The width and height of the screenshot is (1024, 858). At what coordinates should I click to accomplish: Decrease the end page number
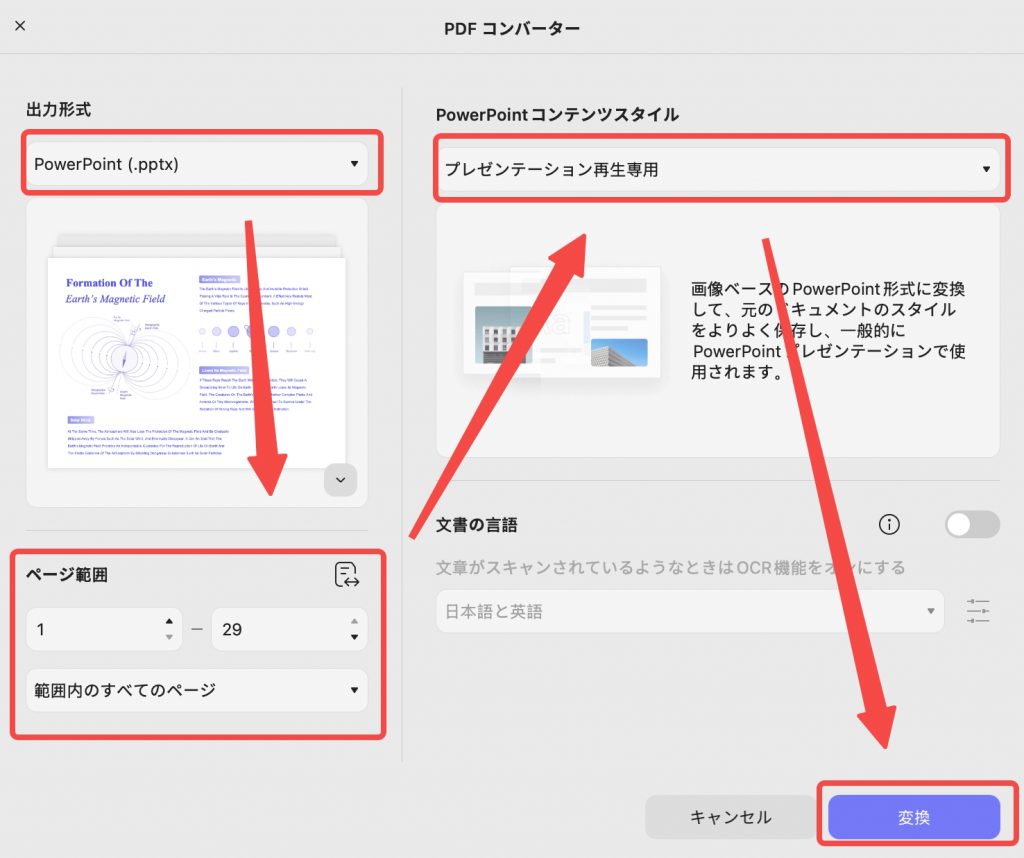point(354,637)
